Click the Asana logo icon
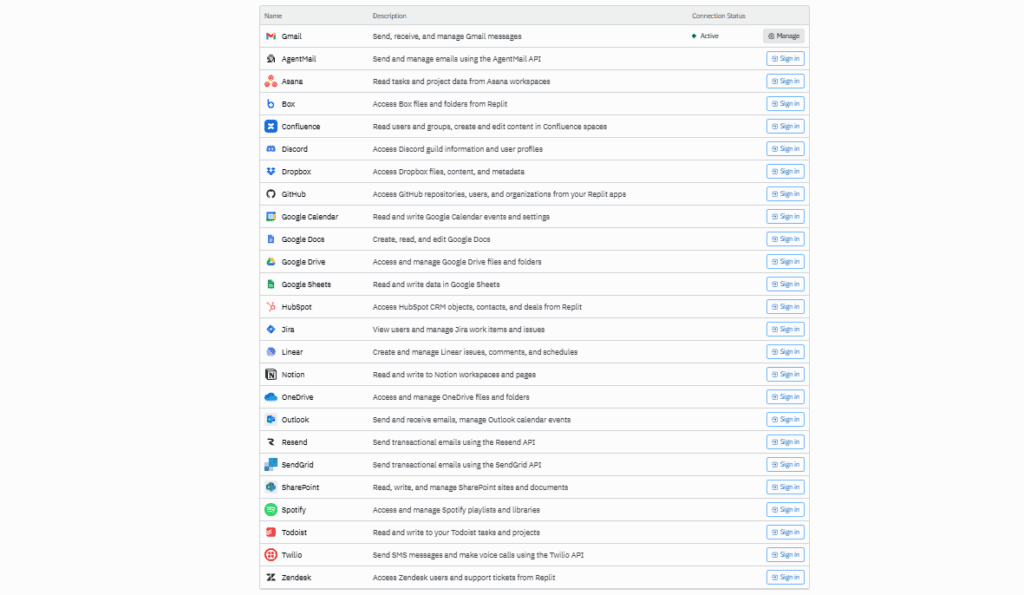The image size is (1024, 595). point(270,82)
